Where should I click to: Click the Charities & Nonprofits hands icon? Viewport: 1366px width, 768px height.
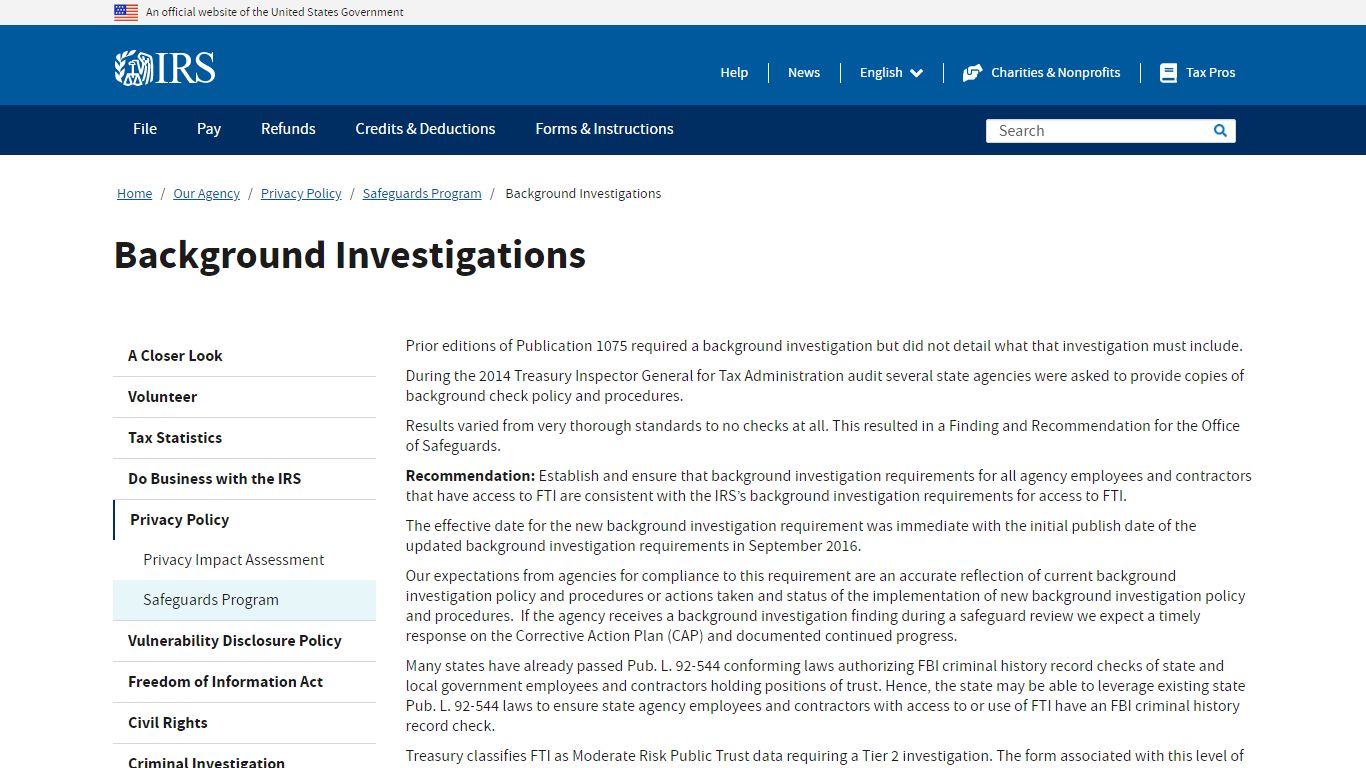(x=972, y=73)
